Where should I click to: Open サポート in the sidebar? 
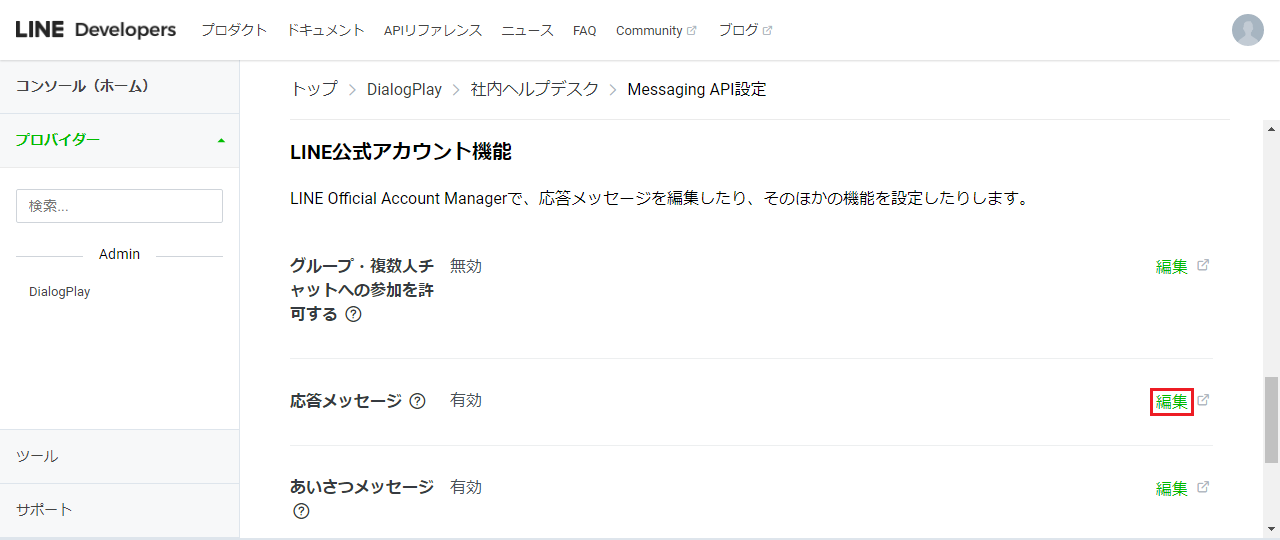[x=120, y=510]
